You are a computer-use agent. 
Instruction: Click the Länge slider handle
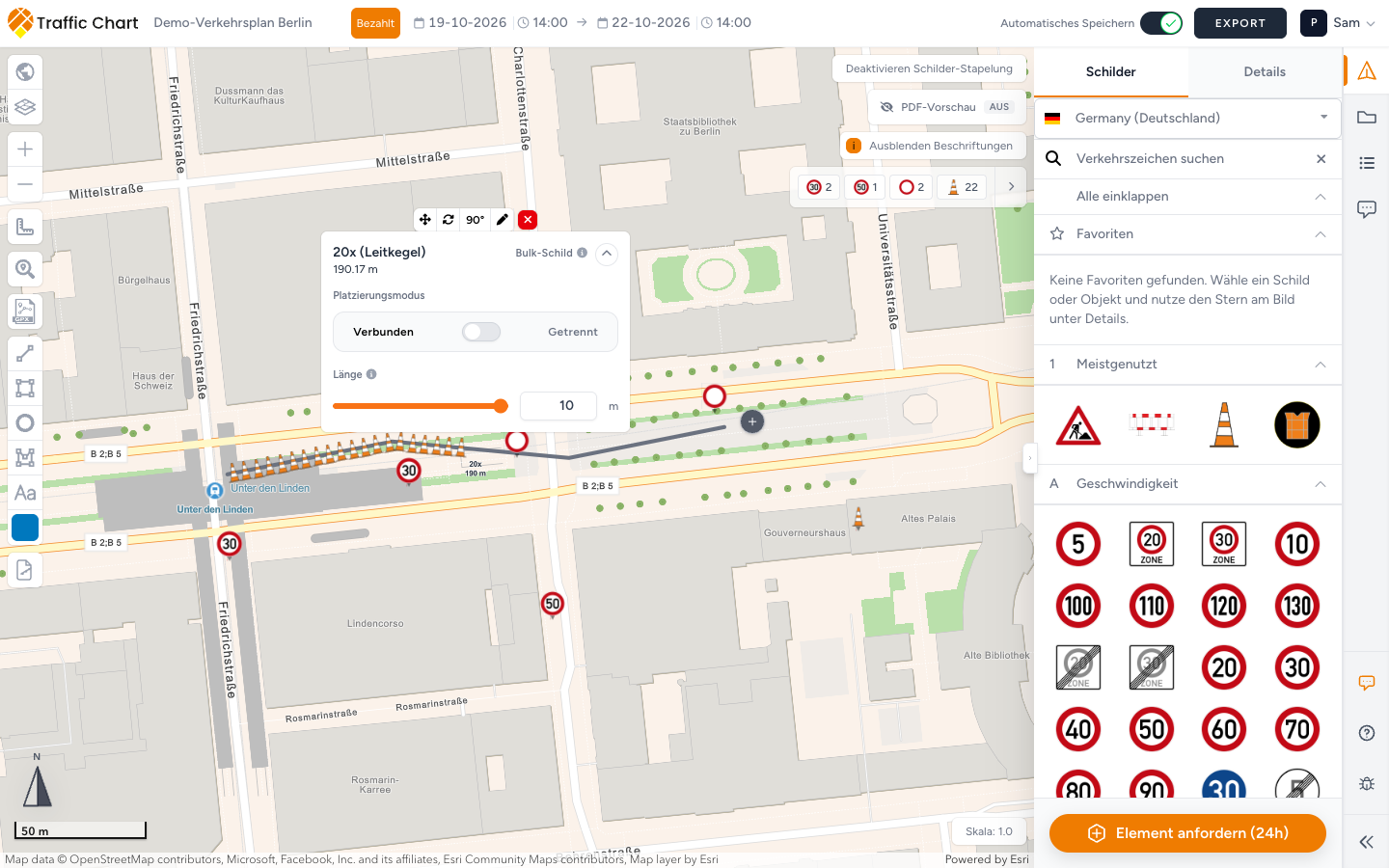(x=501, y=406)
